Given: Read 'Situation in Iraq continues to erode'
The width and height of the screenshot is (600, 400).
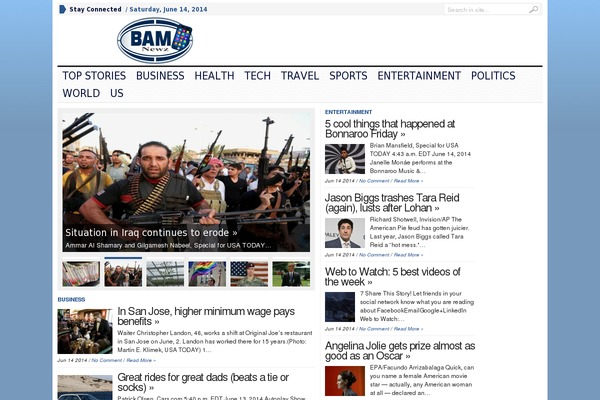Looking at the screenshot, I should 151,233.
